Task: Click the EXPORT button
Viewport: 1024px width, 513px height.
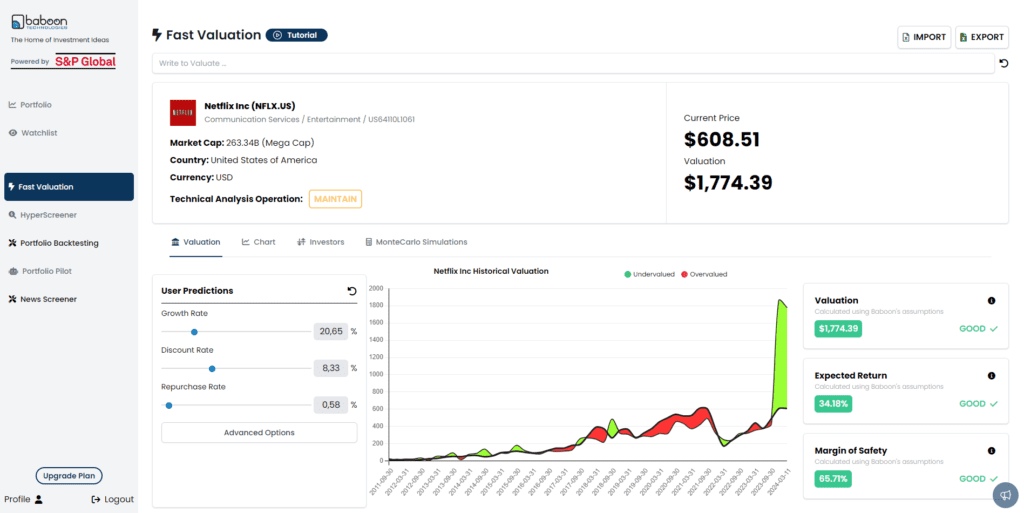Action: tap(982, 37)
